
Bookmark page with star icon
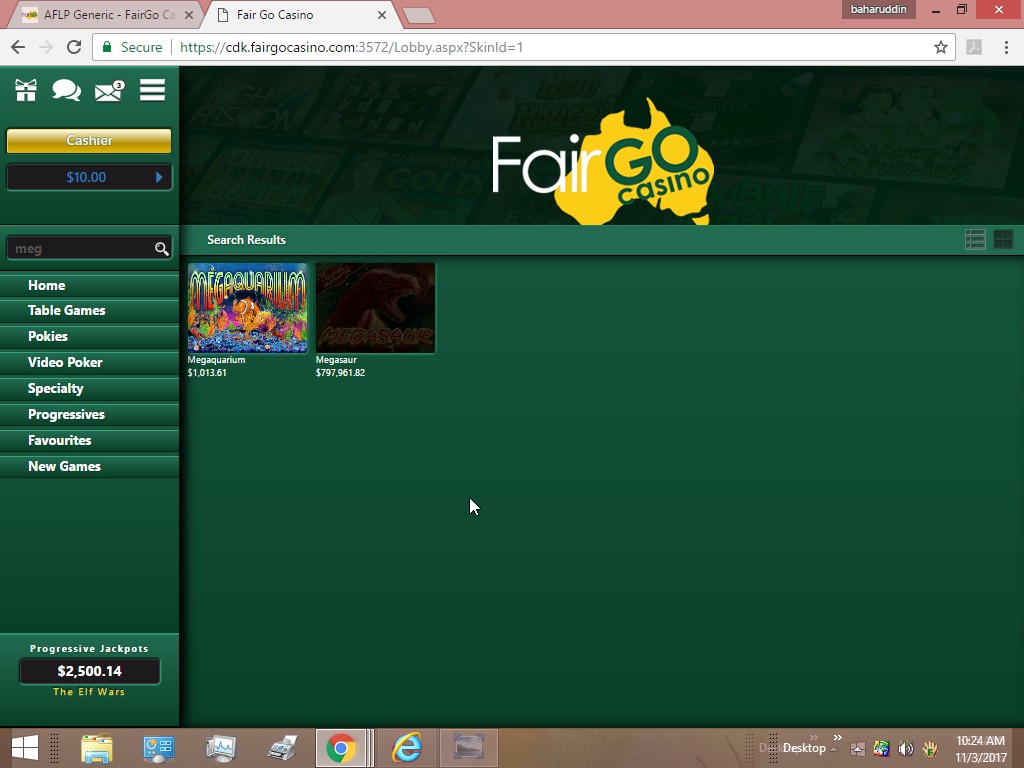click(940, 47)
